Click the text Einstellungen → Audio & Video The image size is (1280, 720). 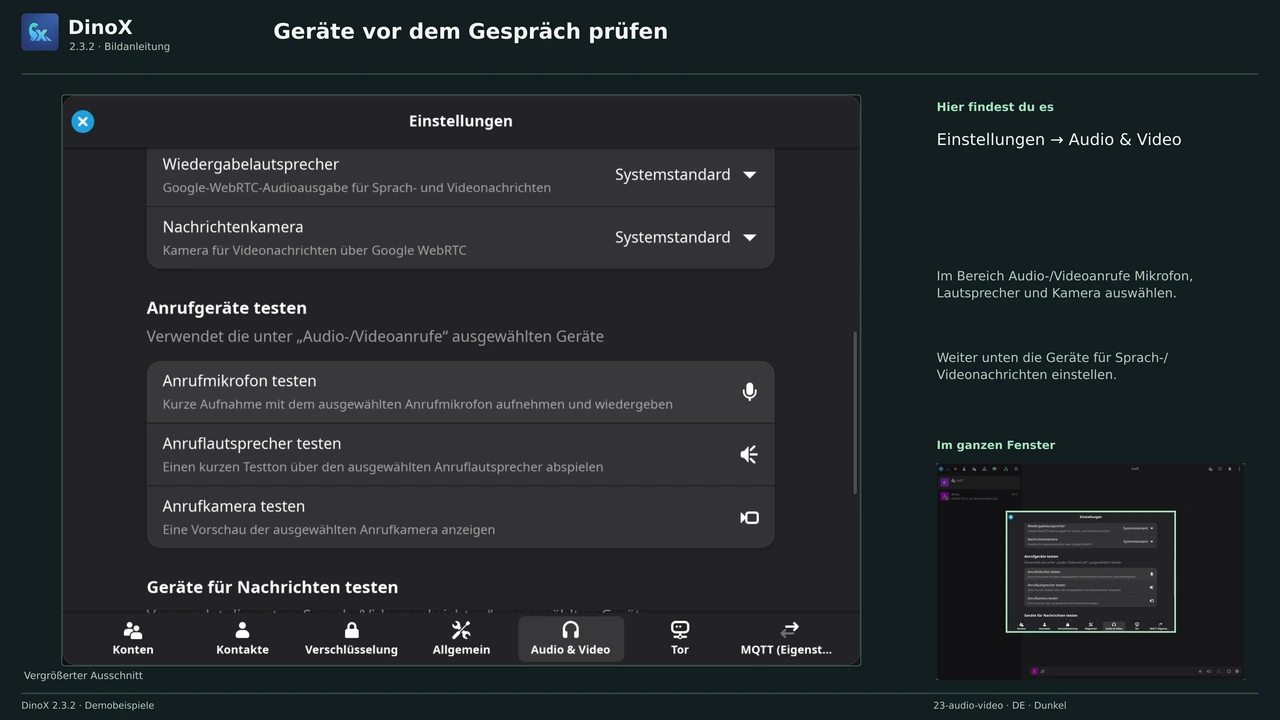[1059, 140]
